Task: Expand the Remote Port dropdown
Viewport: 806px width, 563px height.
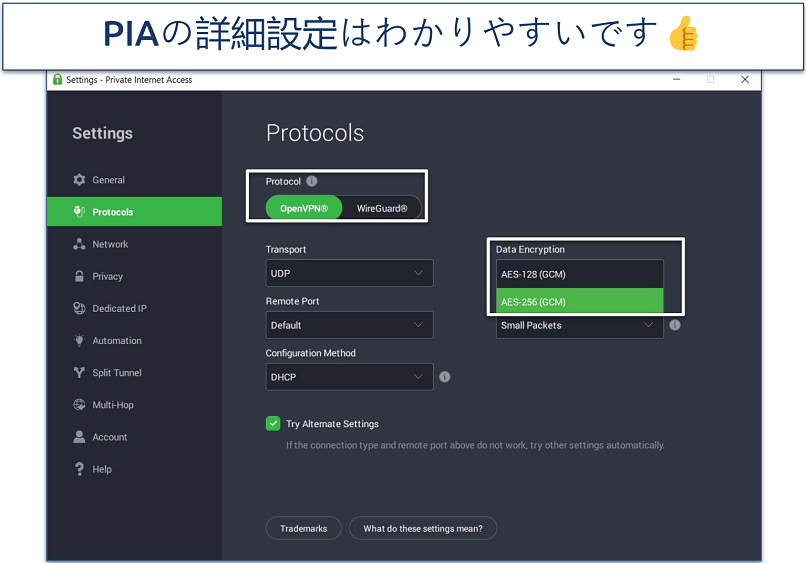Action: point(349,325)
